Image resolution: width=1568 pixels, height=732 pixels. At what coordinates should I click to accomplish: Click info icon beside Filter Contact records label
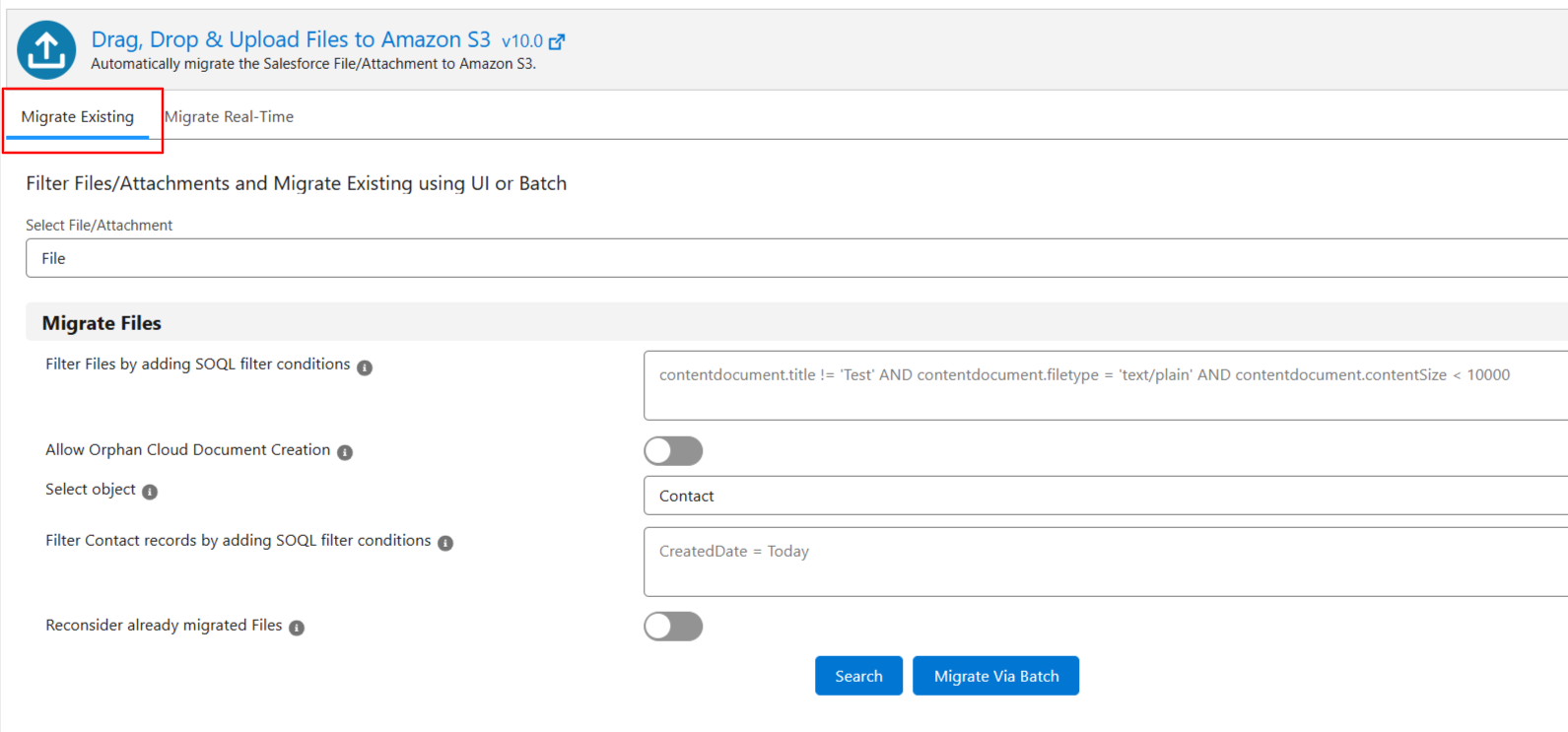[445, 543]
